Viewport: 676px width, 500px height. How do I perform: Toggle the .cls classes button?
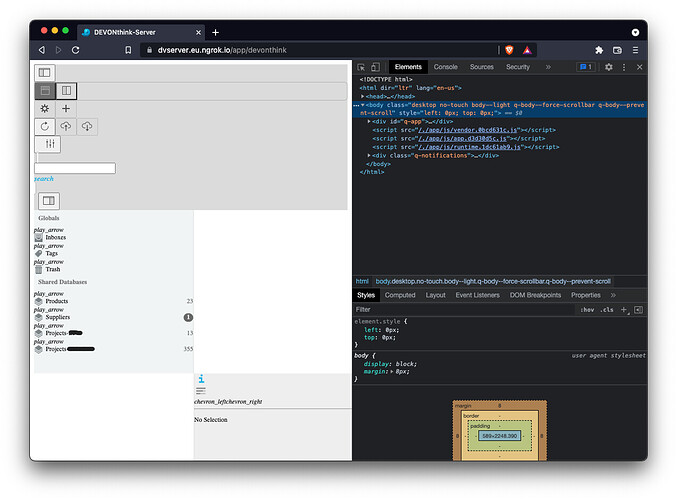point(607,309)
